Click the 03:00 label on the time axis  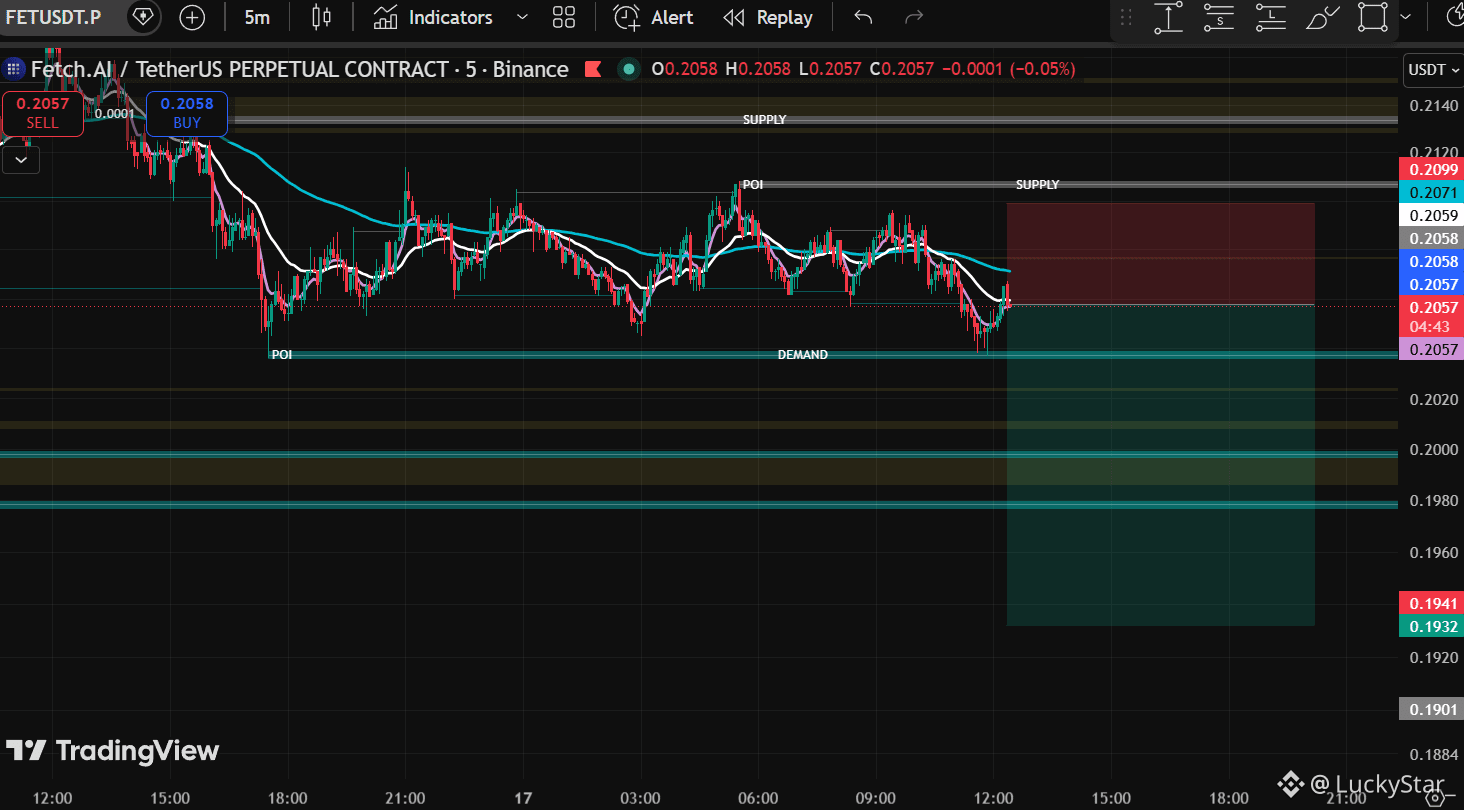[640, 798]
